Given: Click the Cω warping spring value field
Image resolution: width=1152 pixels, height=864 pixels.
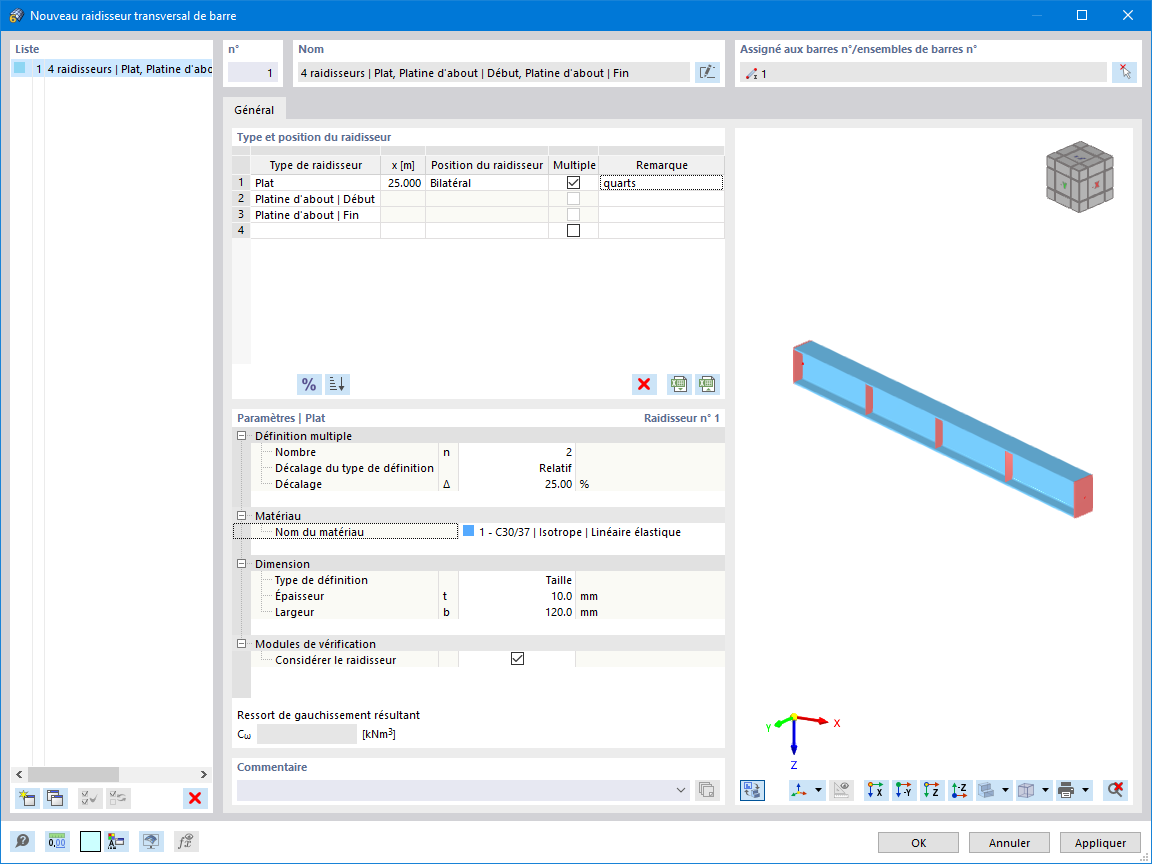Looking at the screenshot, I should point(306,733).
